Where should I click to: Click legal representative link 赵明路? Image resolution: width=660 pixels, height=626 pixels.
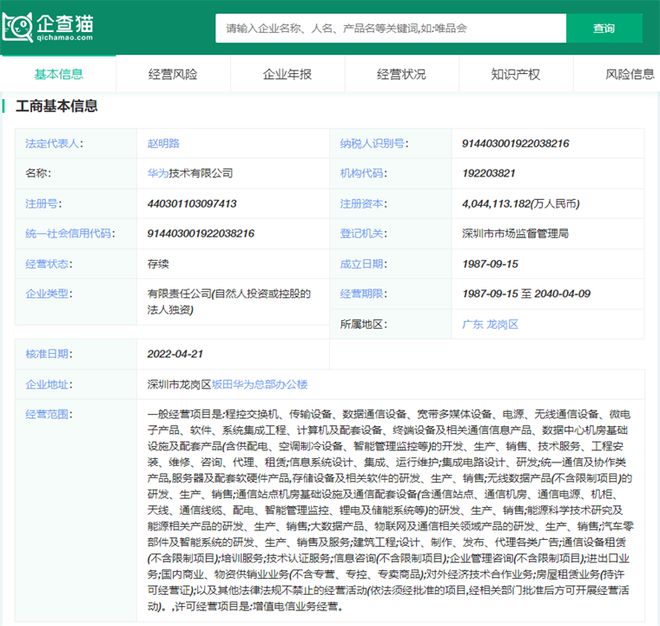(x=163, y=144)
